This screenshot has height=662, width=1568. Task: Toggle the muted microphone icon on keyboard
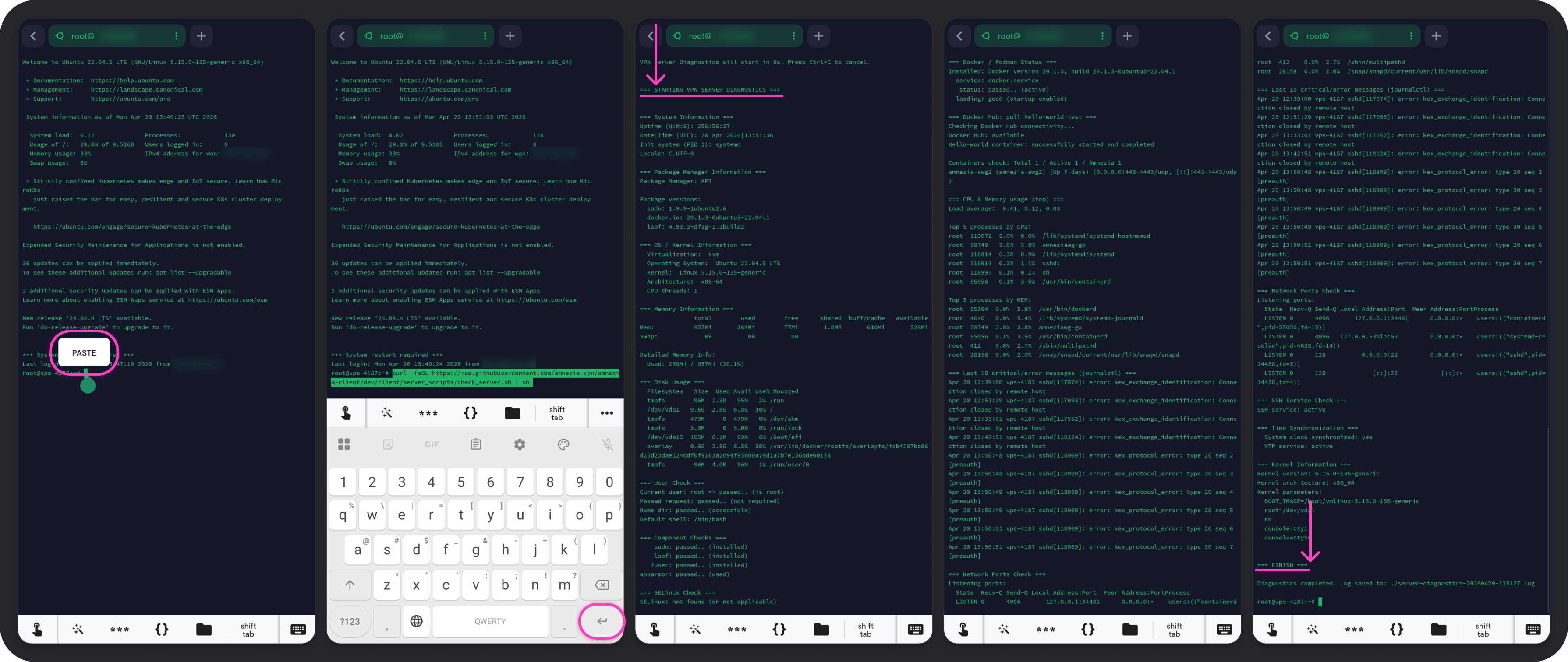[x=608, y=445]
